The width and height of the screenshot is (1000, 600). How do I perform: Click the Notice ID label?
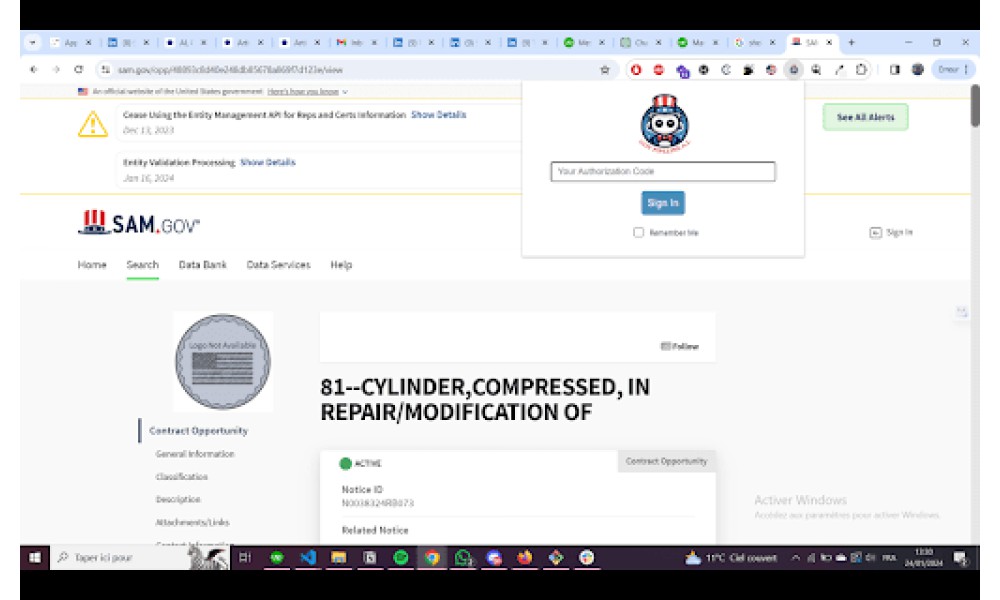(362, 490)
